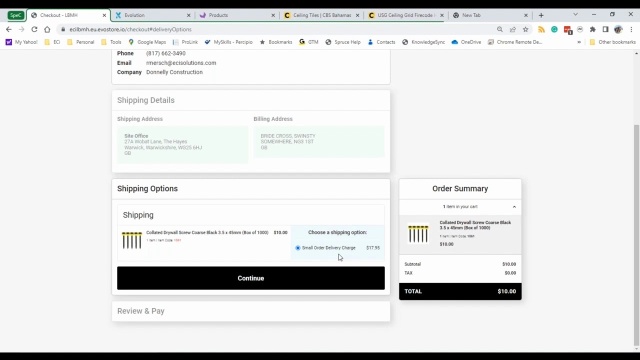This screenshot has height=360, width=640.
Task: Open the Other bookmarks folder
Action: pyautogui.click(x=612, y=42)
